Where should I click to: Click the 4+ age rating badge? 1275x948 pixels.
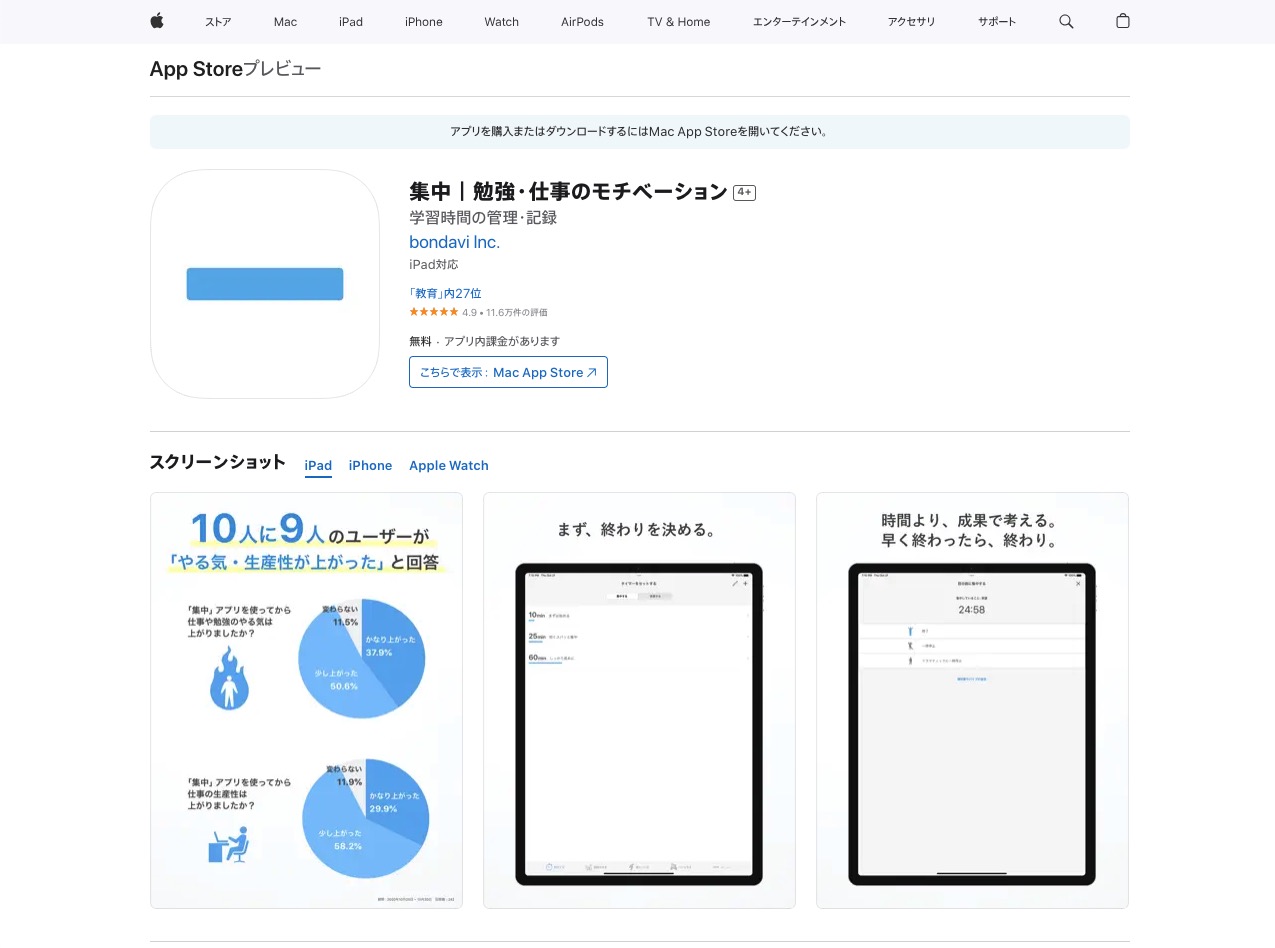click(744, 192)
